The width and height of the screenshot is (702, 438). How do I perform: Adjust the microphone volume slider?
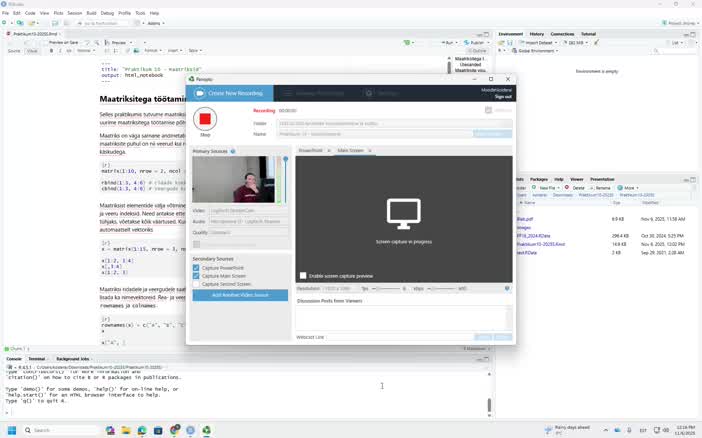286,179
